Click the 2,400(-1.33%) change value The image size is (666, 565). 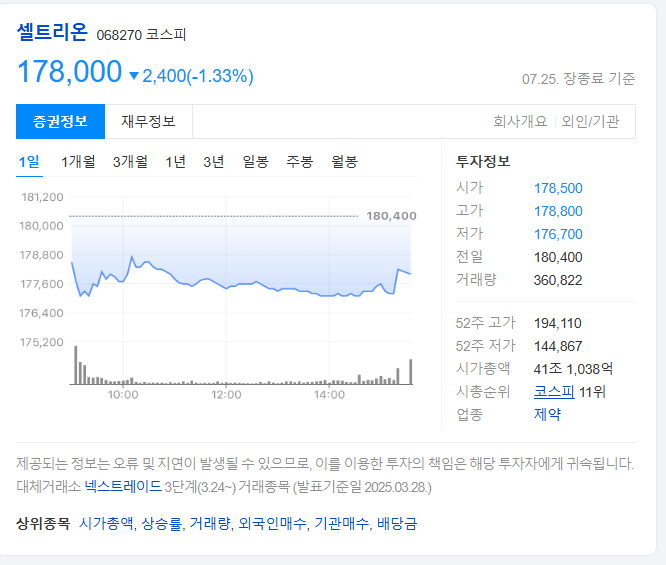[x=198, y=76]
